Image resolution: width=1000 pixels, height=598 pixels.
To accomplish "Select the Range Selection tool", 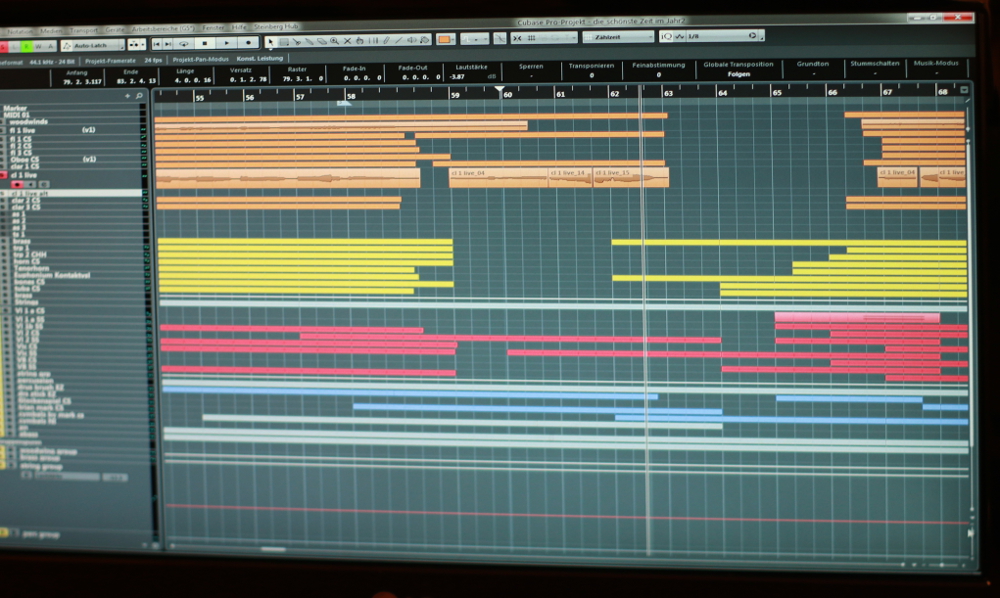I will point(283,41).
